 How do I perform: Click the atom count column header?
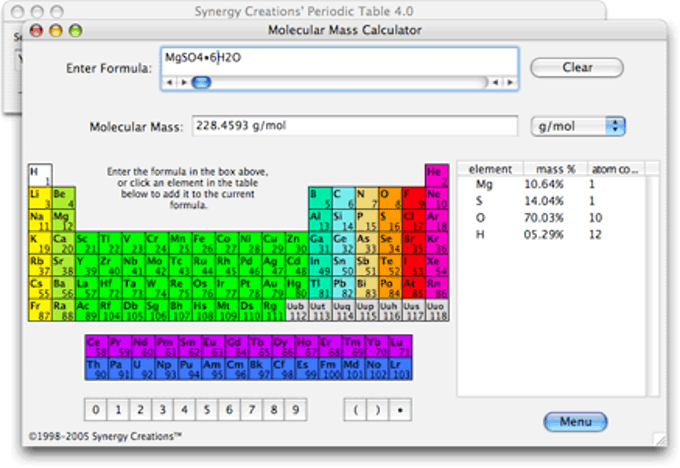(616, 169)
